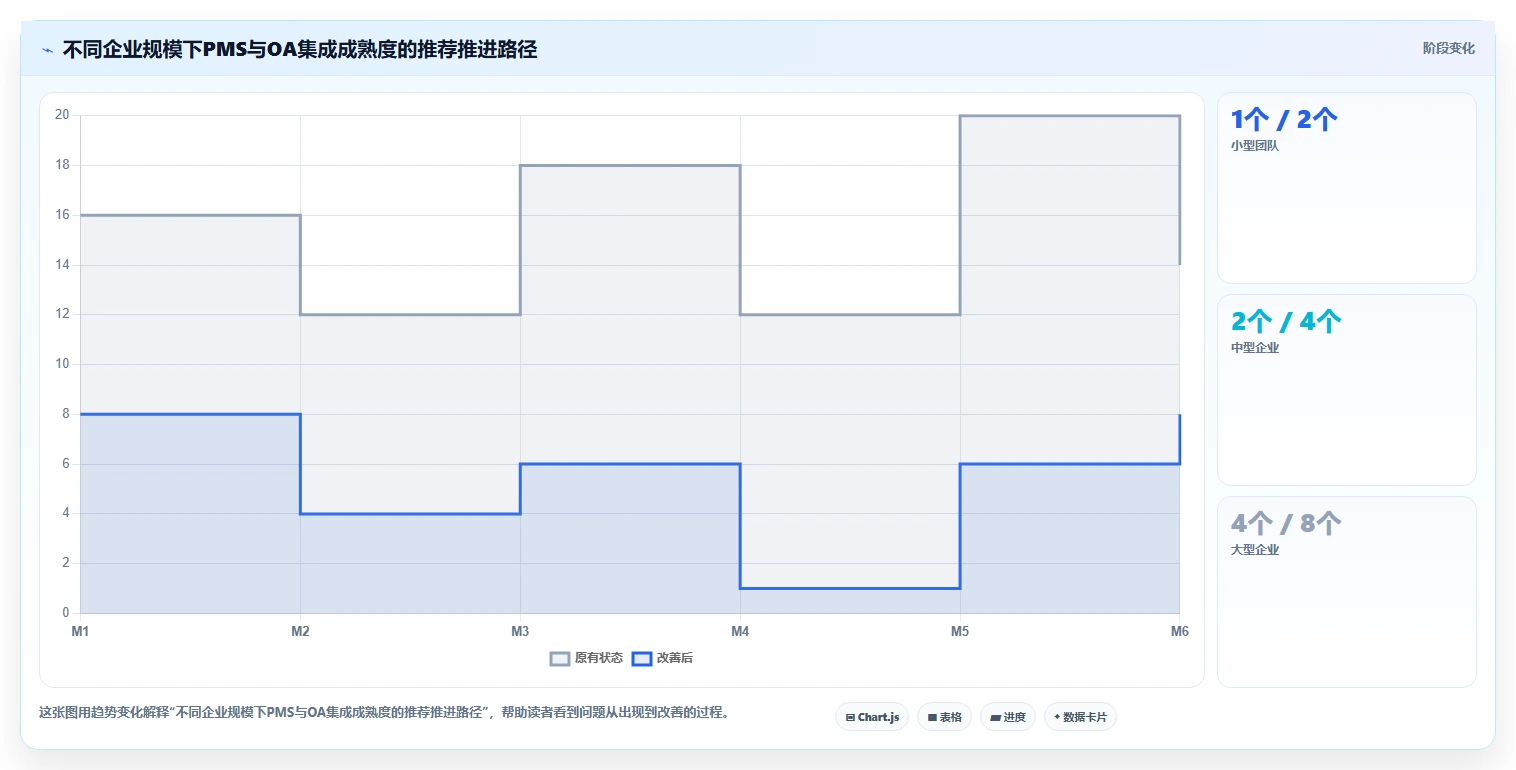The width and height of the screenshot is (1516, 770).
Task: Open the 中型企业 data card
Action: 1346,390
